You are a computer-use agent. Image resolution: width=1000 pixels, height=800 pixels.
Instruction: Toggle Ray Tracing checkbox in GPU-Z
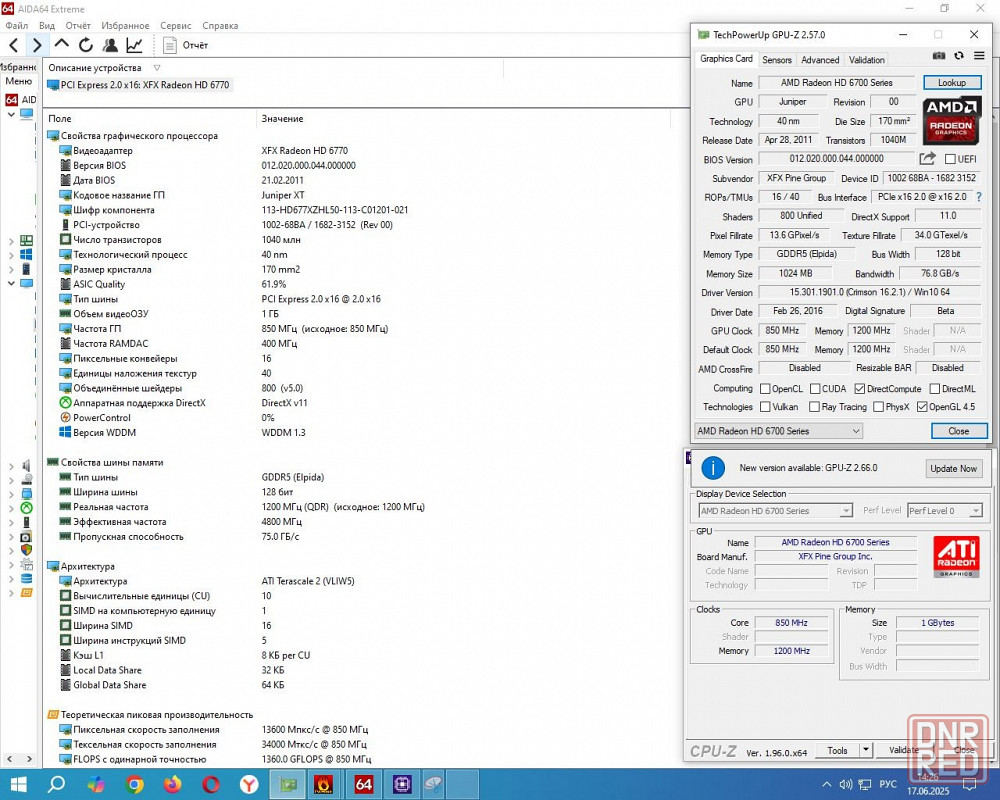coord(814,406)
